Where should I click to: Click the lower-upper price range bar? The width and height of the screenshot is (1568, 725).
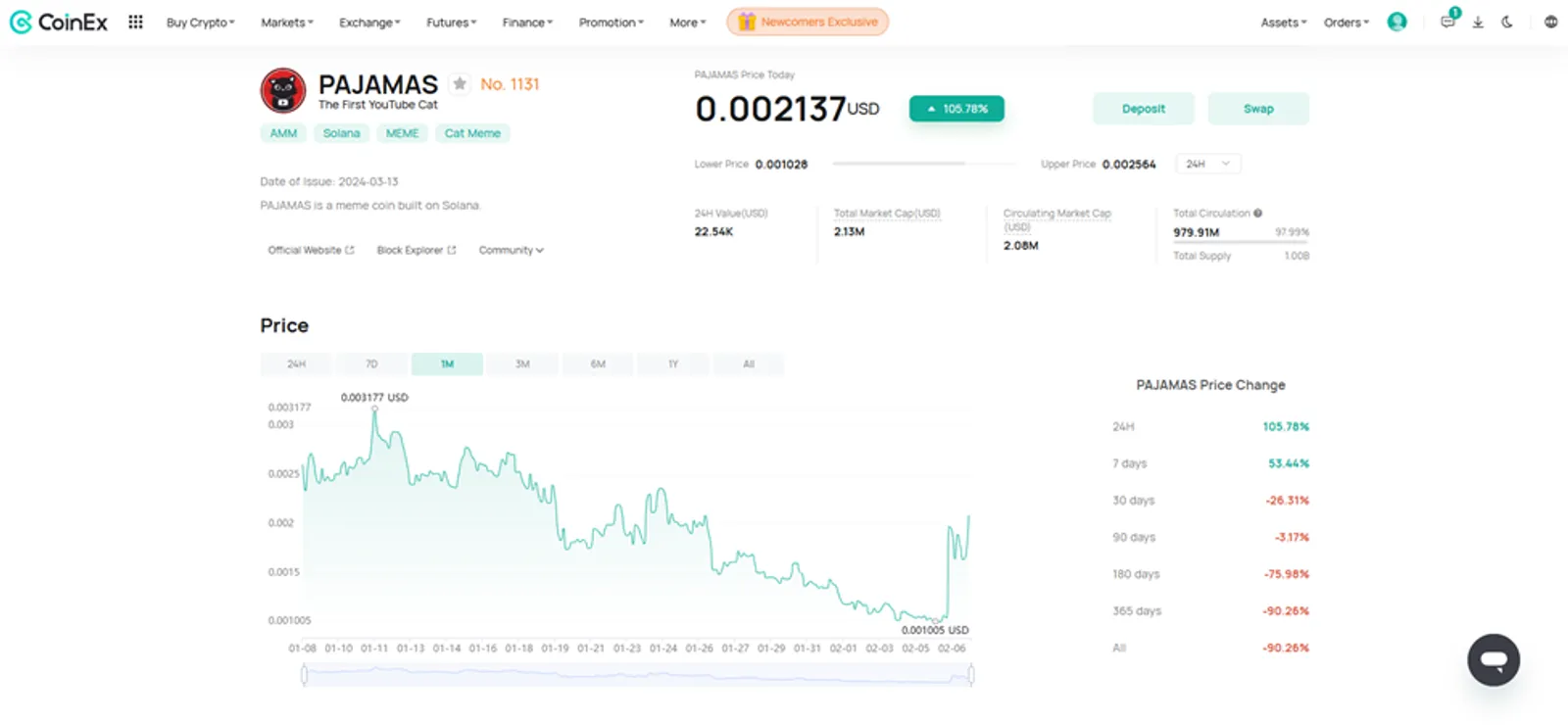pyautogui.click(x=922, y=164)
